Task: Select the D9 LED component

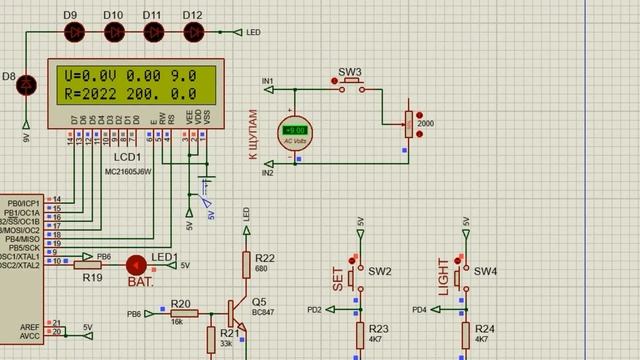Action: click(74, 32)
